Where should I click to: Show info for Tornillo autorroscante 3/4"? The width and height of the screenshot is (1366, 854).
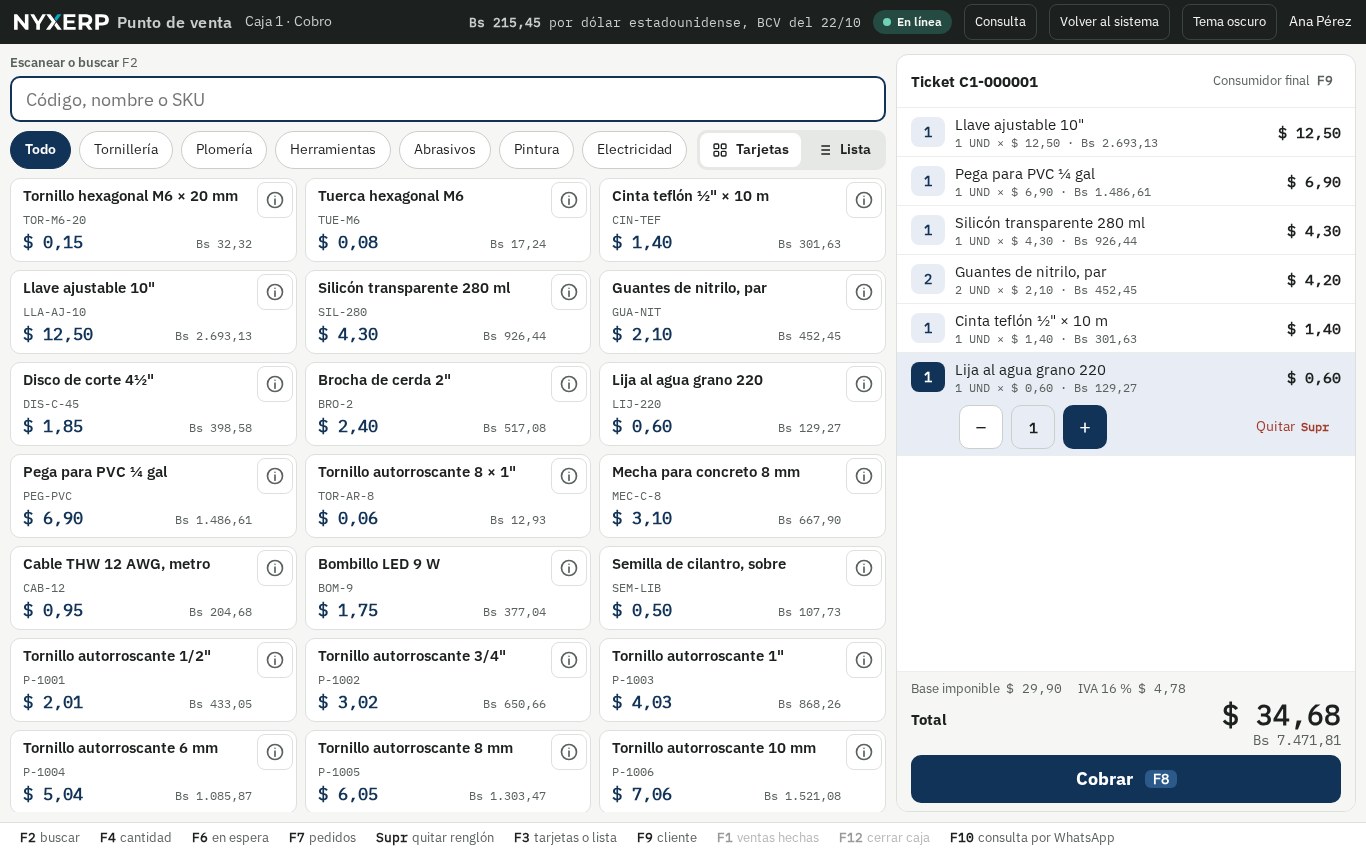point(569,660)
